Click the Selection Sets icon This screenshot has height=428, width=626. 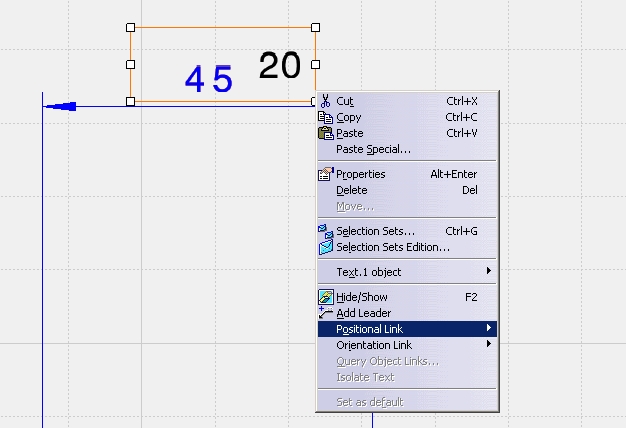pos(326,231)
